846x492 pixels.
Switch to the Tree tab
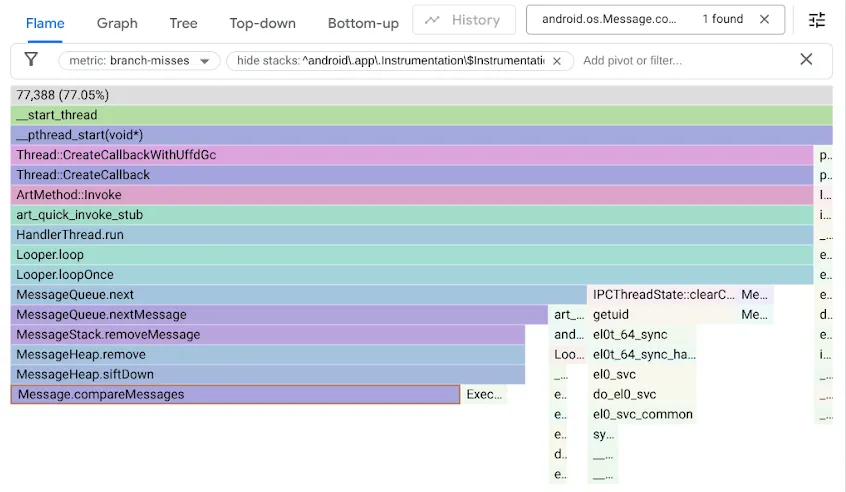tap(183, 23)
